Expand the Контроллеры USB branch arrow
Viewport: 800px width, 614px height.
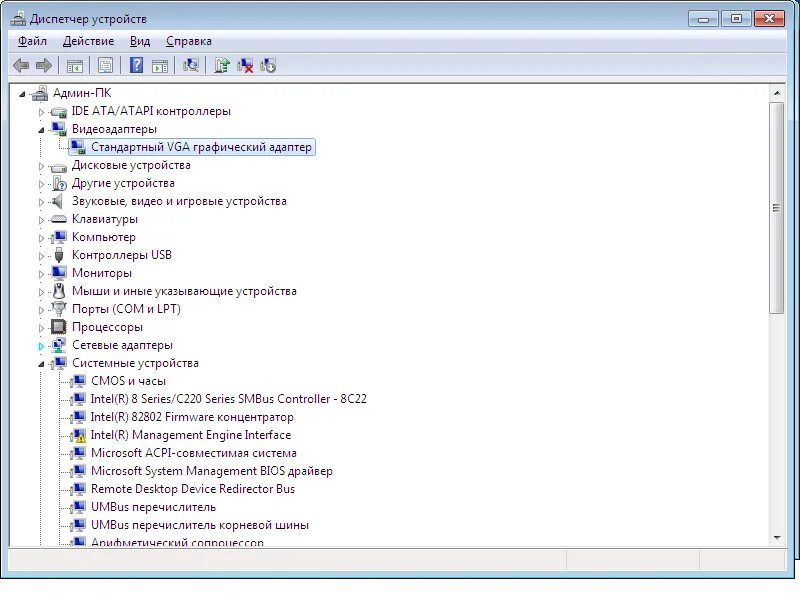click(x=41, y=256)
